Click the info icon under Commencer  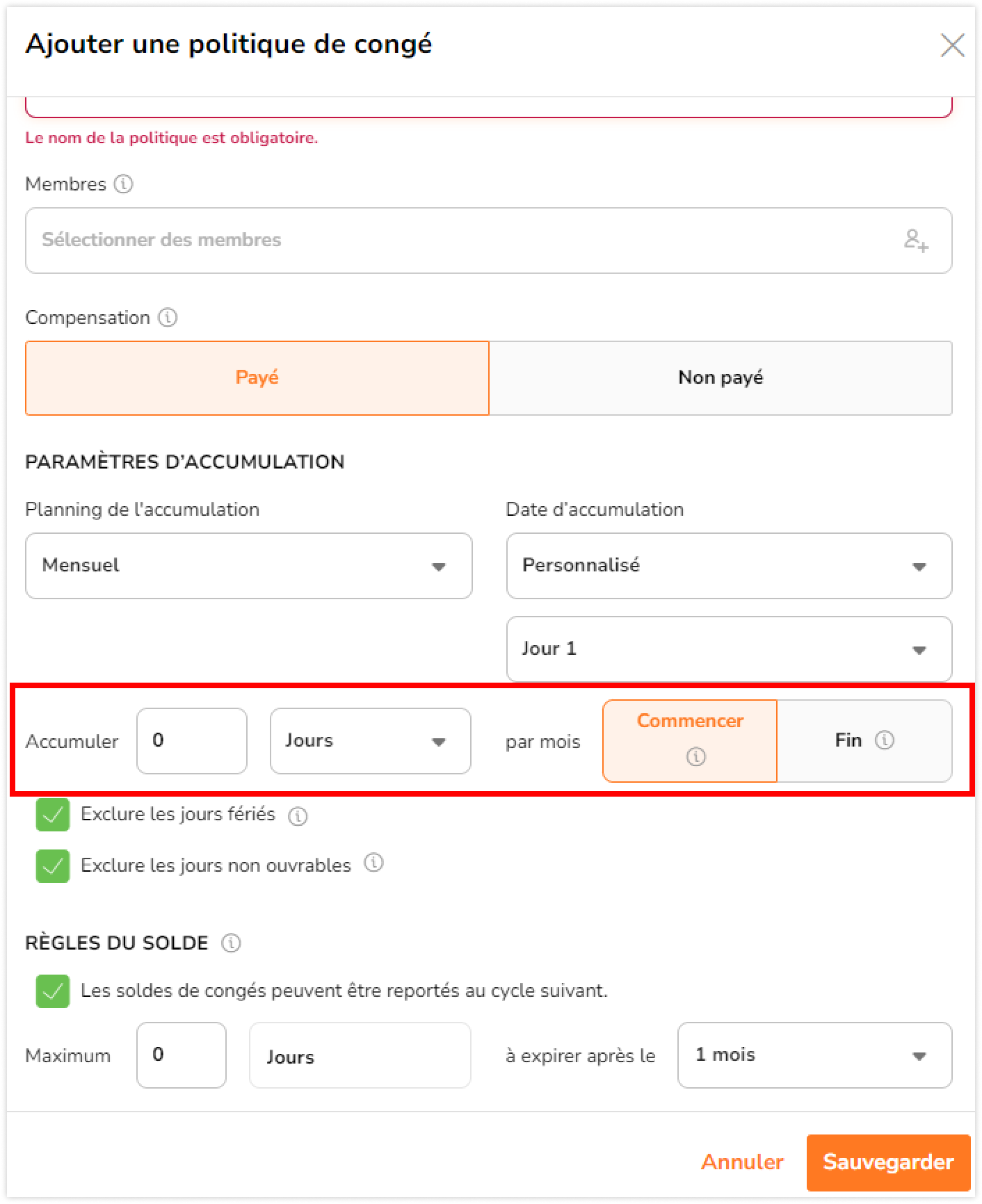click(x=696, y=756)
